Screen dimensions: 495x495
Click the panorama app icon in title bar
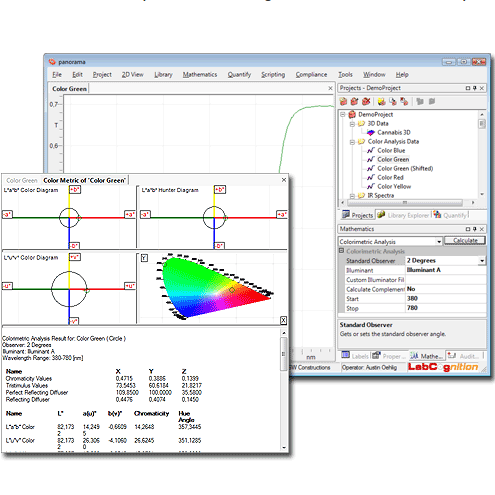point(52,62)
